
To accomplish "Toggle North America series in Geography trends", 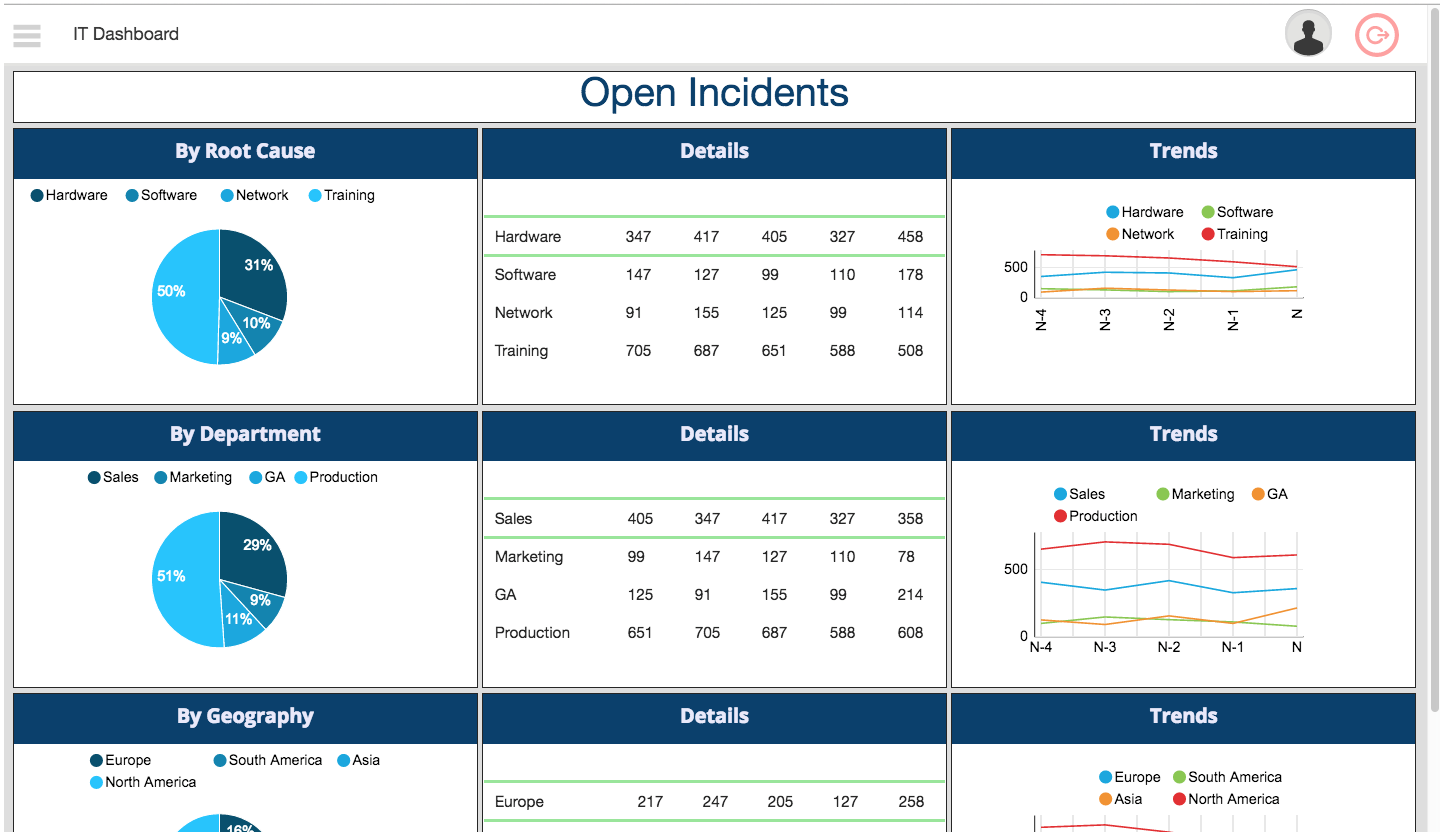I will point(1226,799).
